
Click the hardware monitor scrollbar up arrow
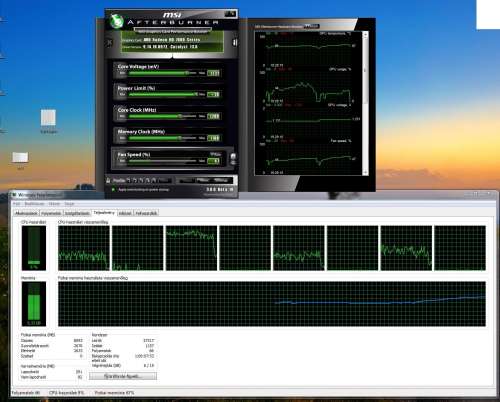(x=365, y=34)
